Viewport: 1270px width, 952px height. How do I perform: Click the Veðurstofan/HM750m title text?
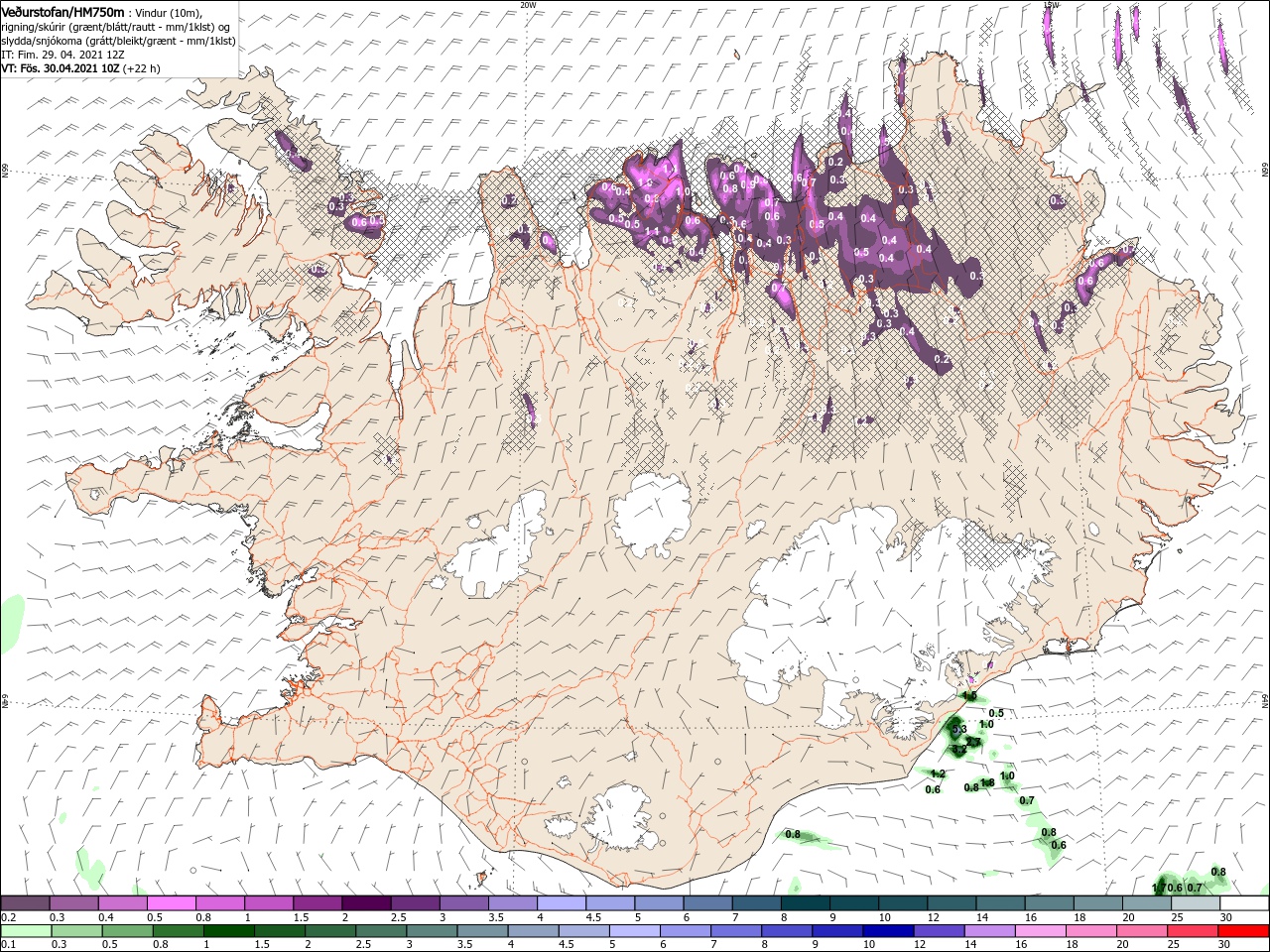pos(63,11)
